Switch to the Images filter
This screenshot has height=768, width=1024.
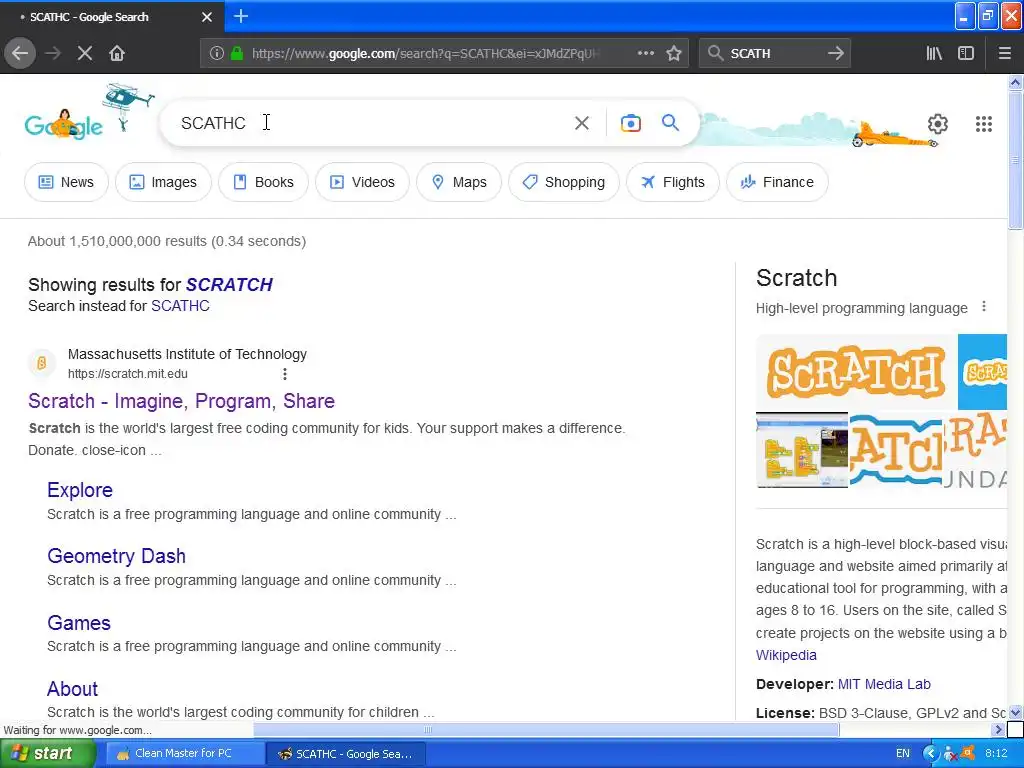163,182
